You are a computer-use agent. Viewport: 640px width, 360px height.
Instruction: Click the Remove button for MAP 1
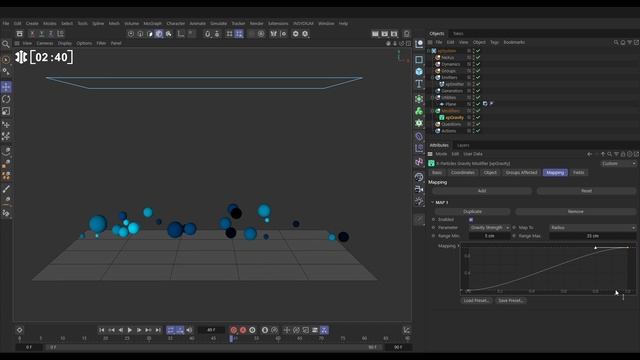tap(576, 211)
